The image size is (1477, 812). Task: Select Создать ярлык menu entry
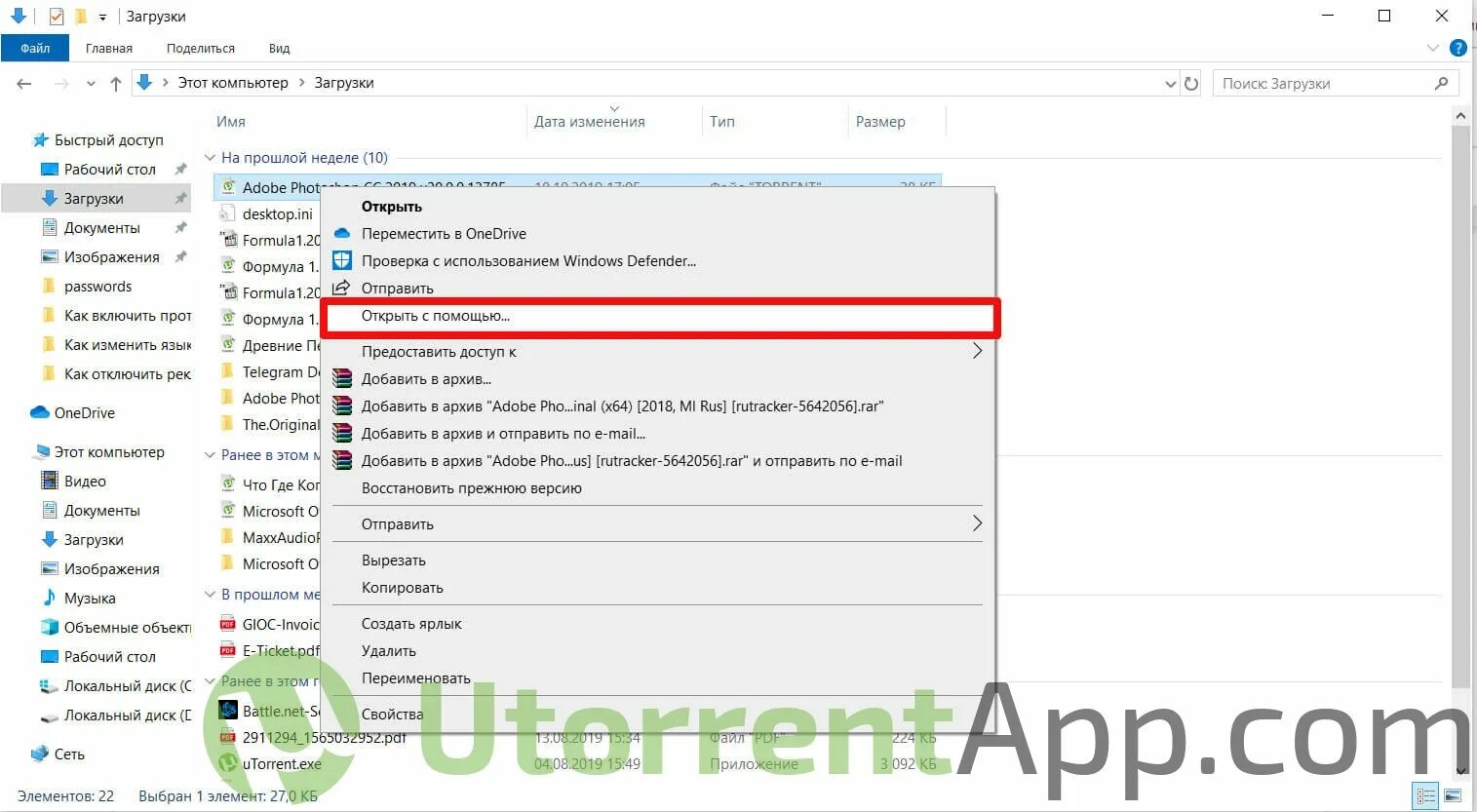point(411,624)
